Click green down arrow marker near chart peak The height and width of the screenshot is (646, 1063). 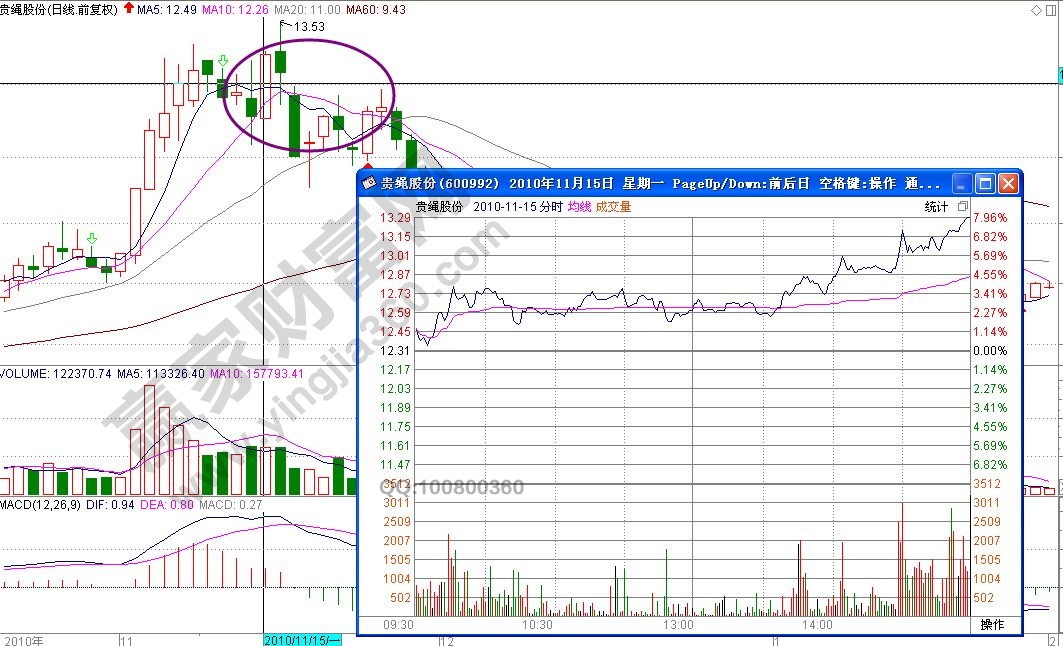coord(222,63)
